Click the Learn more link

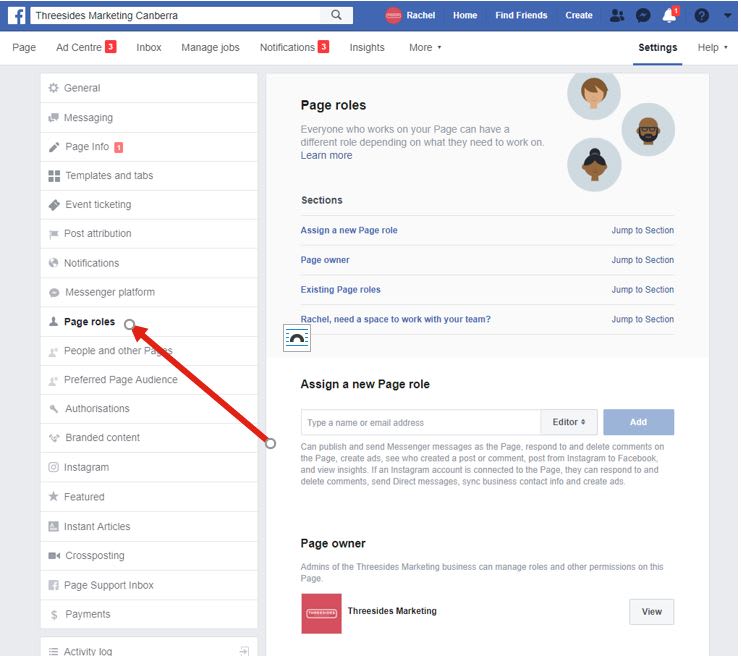point(327,156)
